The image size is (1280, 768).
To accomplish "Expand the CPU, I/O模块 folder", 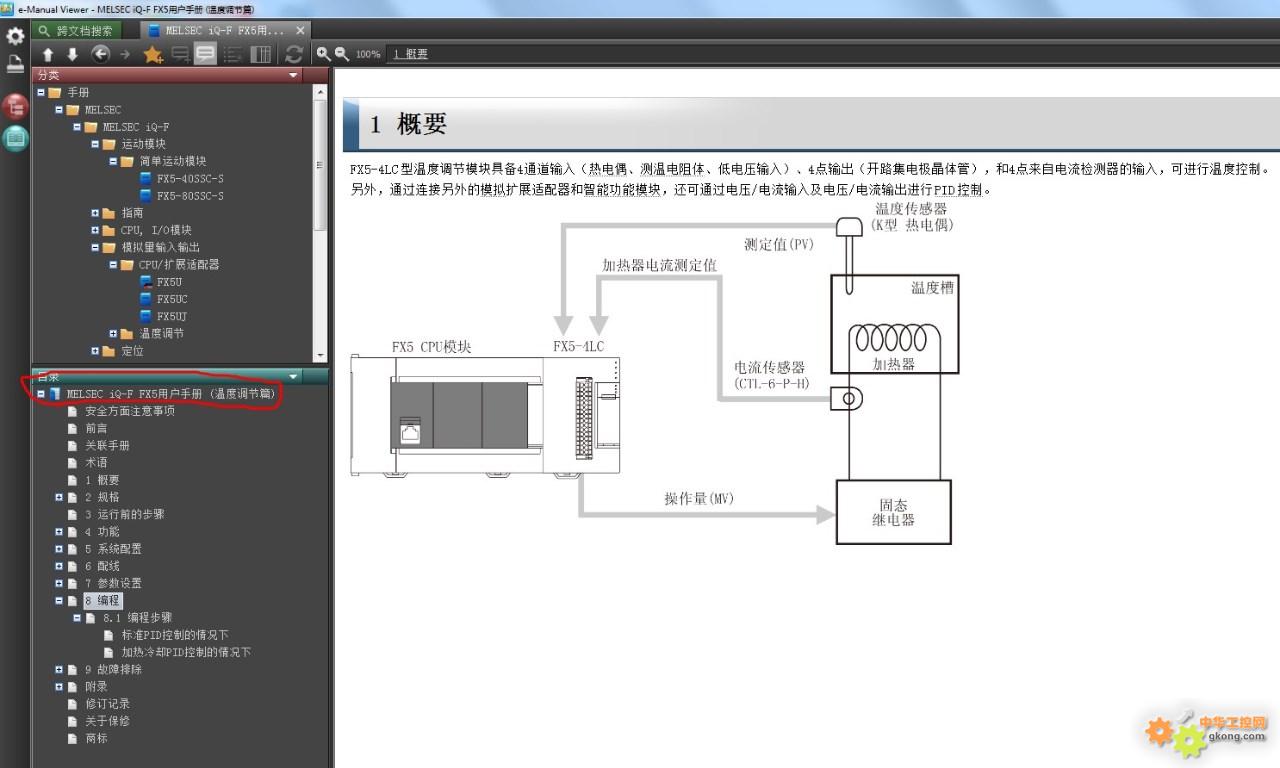I will [95, 230].
